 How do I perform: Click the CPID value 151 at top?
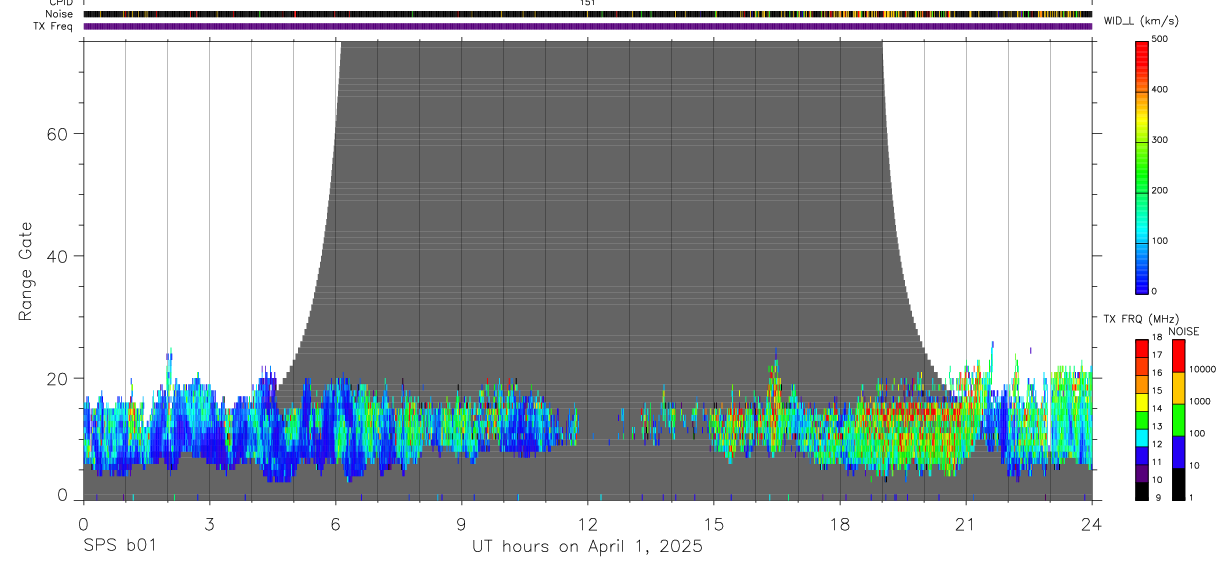coord(588,3)
